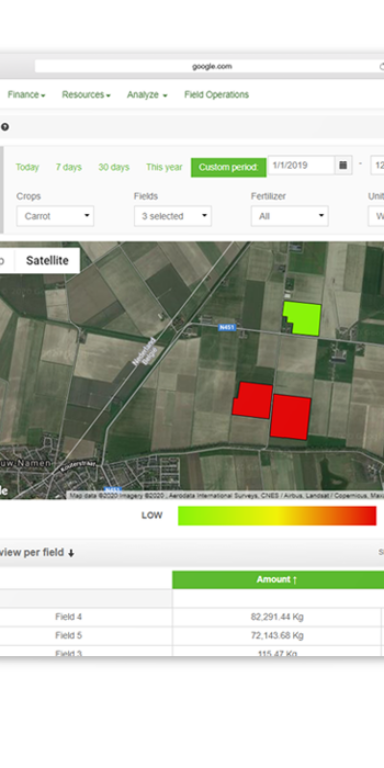Viewport: 384px width, 768px height.
Task: Open the Resources menu
Action: (86, 95)
